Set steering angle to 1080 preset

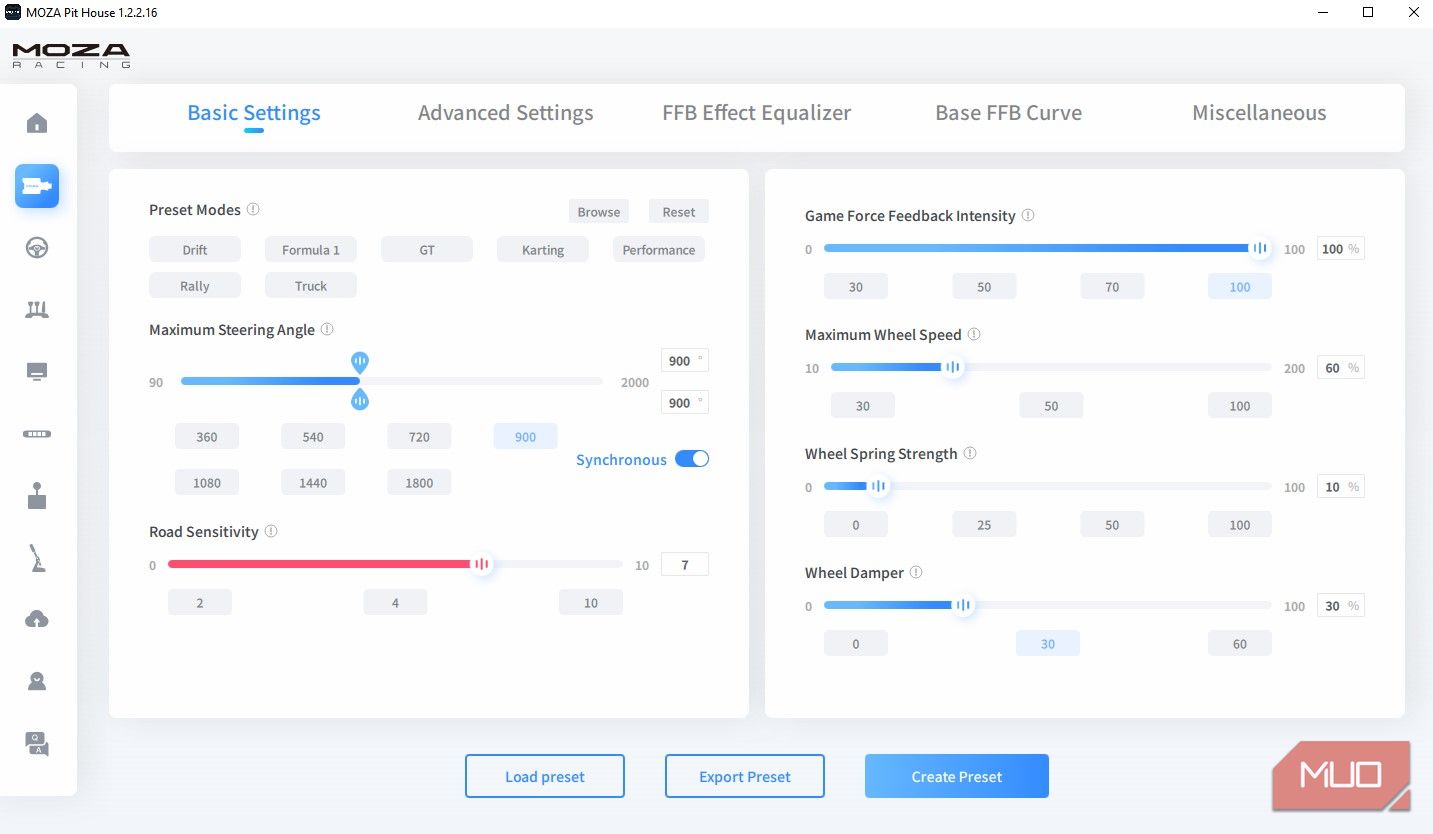(207, 483)
